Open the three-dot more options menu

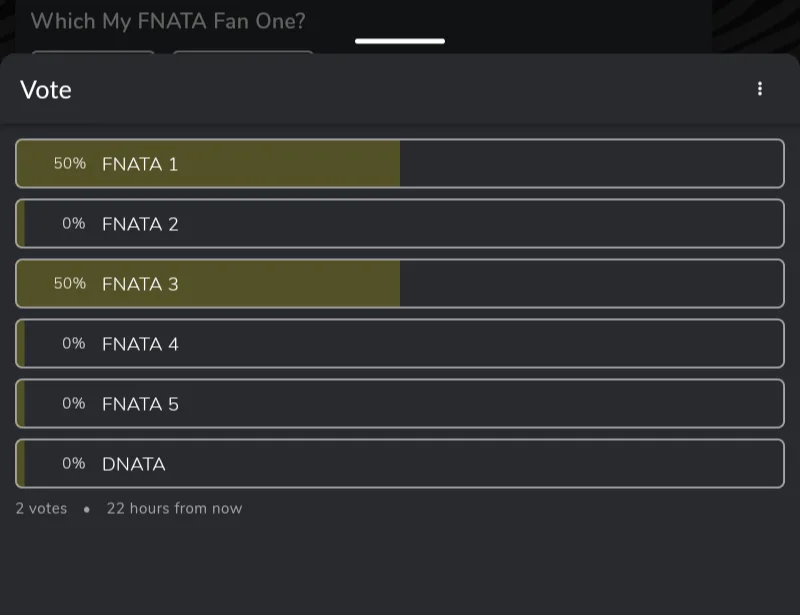click(x=760, y=89)
